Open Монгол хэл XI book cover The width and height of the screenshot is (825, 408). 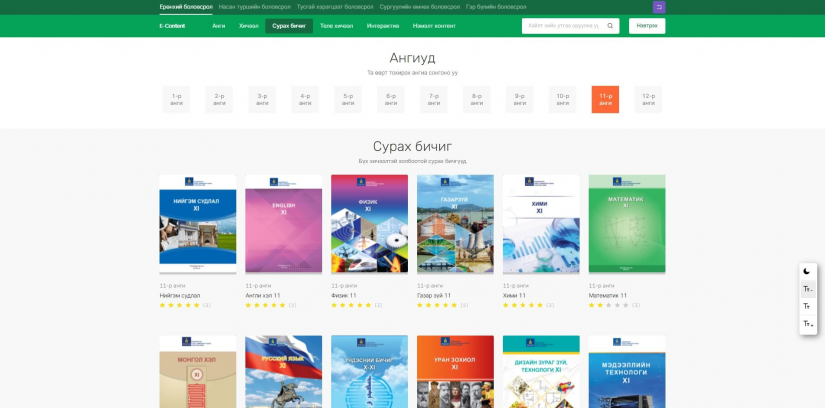(x=198, y=372)
